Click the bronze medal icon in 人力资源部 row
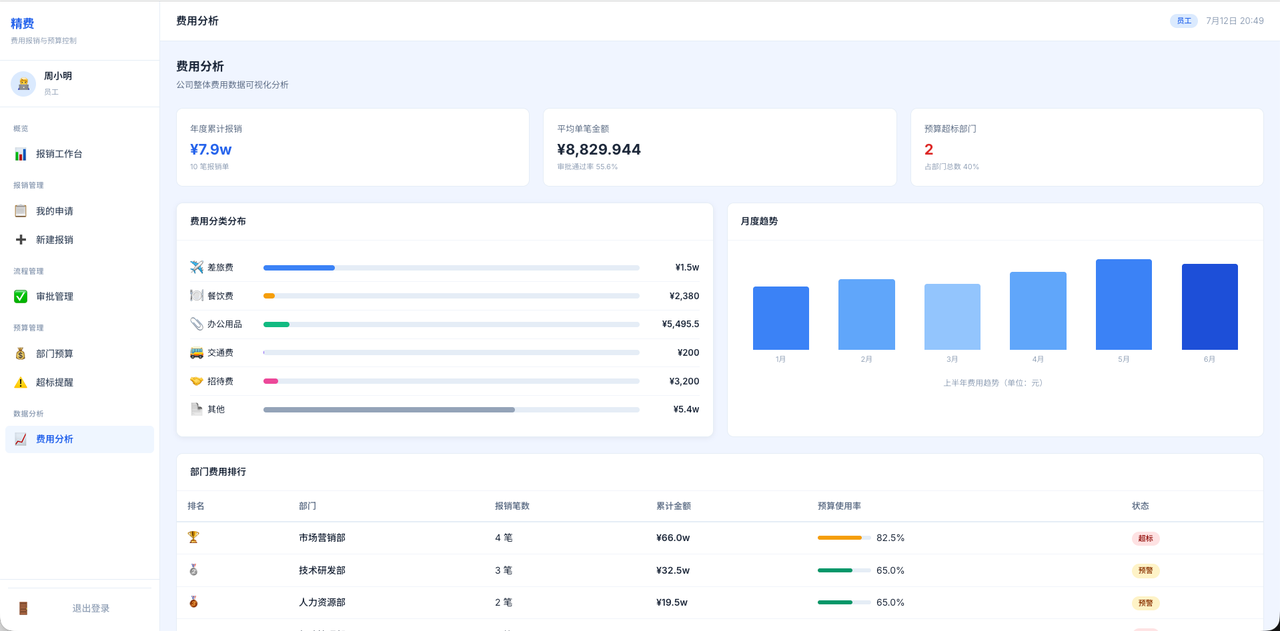This screenshot has width=1280, height=631. pyautogui.click(x=194, y=602)
